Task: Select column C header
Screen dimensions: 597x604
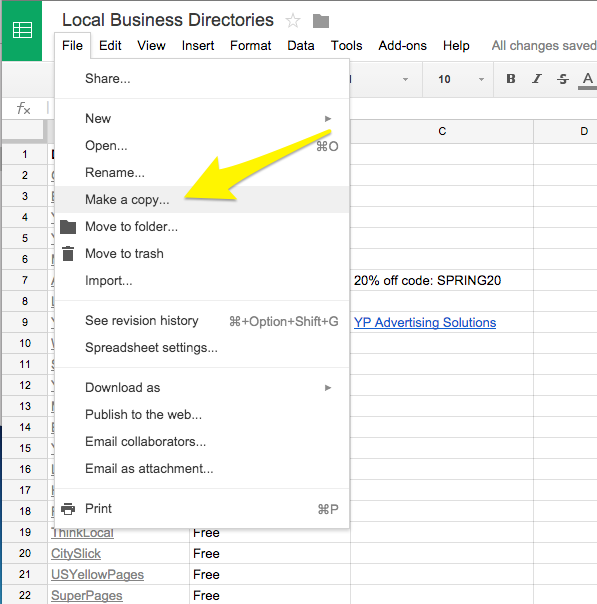Action: click(x=442, y=131)
